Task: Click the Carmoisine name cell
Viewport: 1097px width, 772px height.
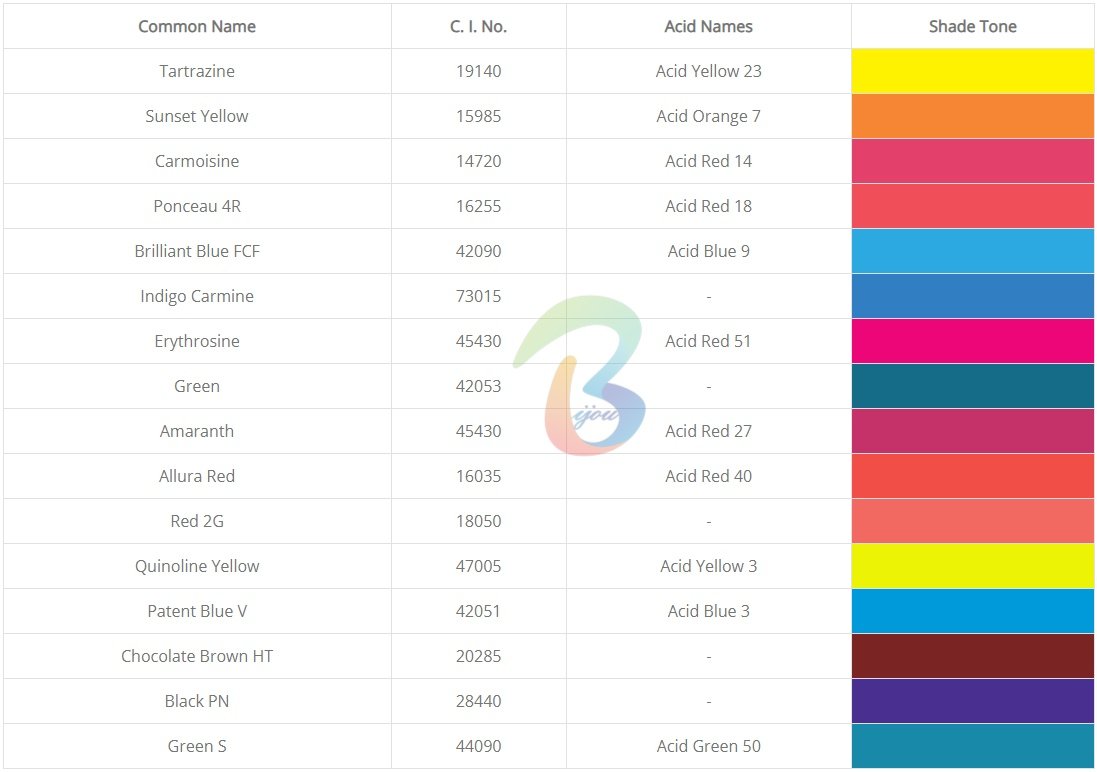Action: coord(197,161)
